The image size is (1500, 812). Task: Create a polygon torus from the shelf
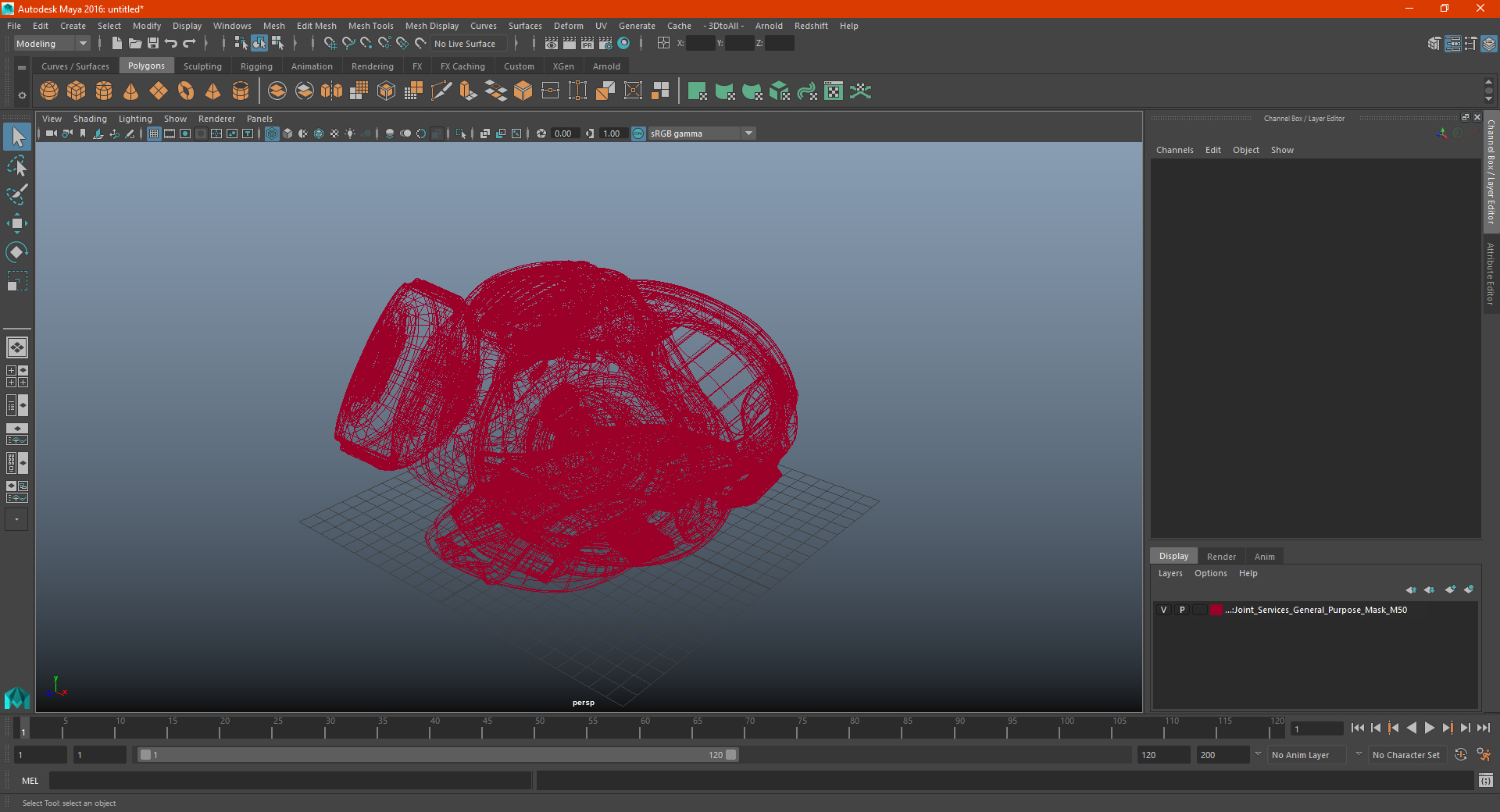(186, 91)
